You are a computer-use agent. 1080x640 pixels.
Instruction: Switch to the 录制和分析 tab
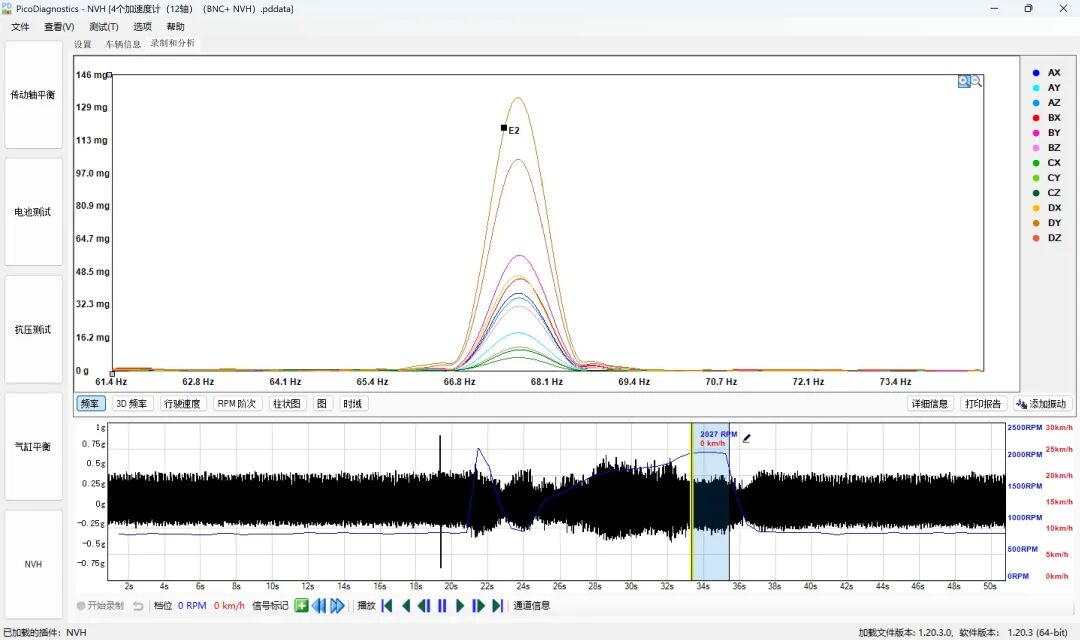click(x=173, y=43)
